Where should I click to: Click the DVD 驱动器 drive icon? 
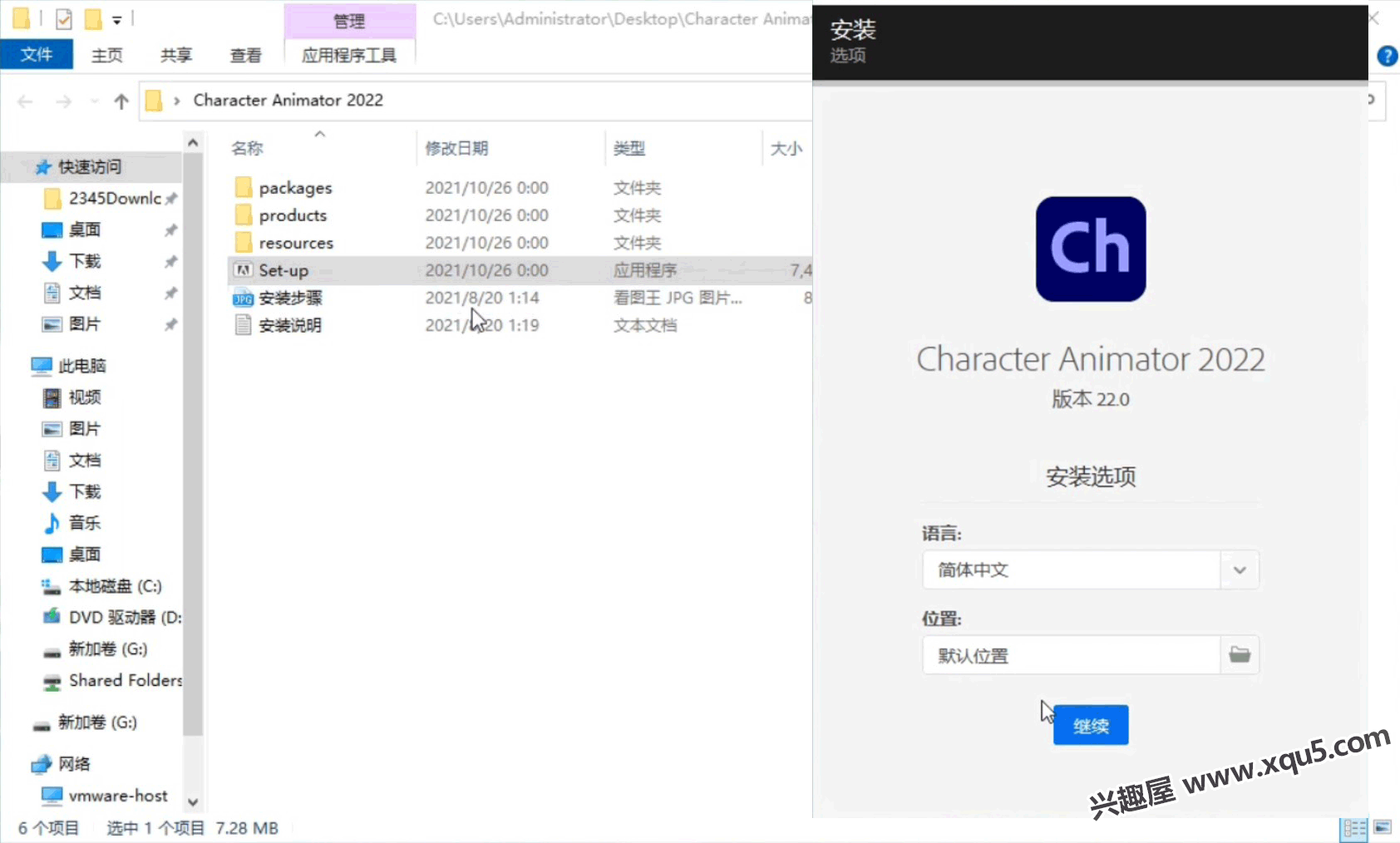[52, 617]
